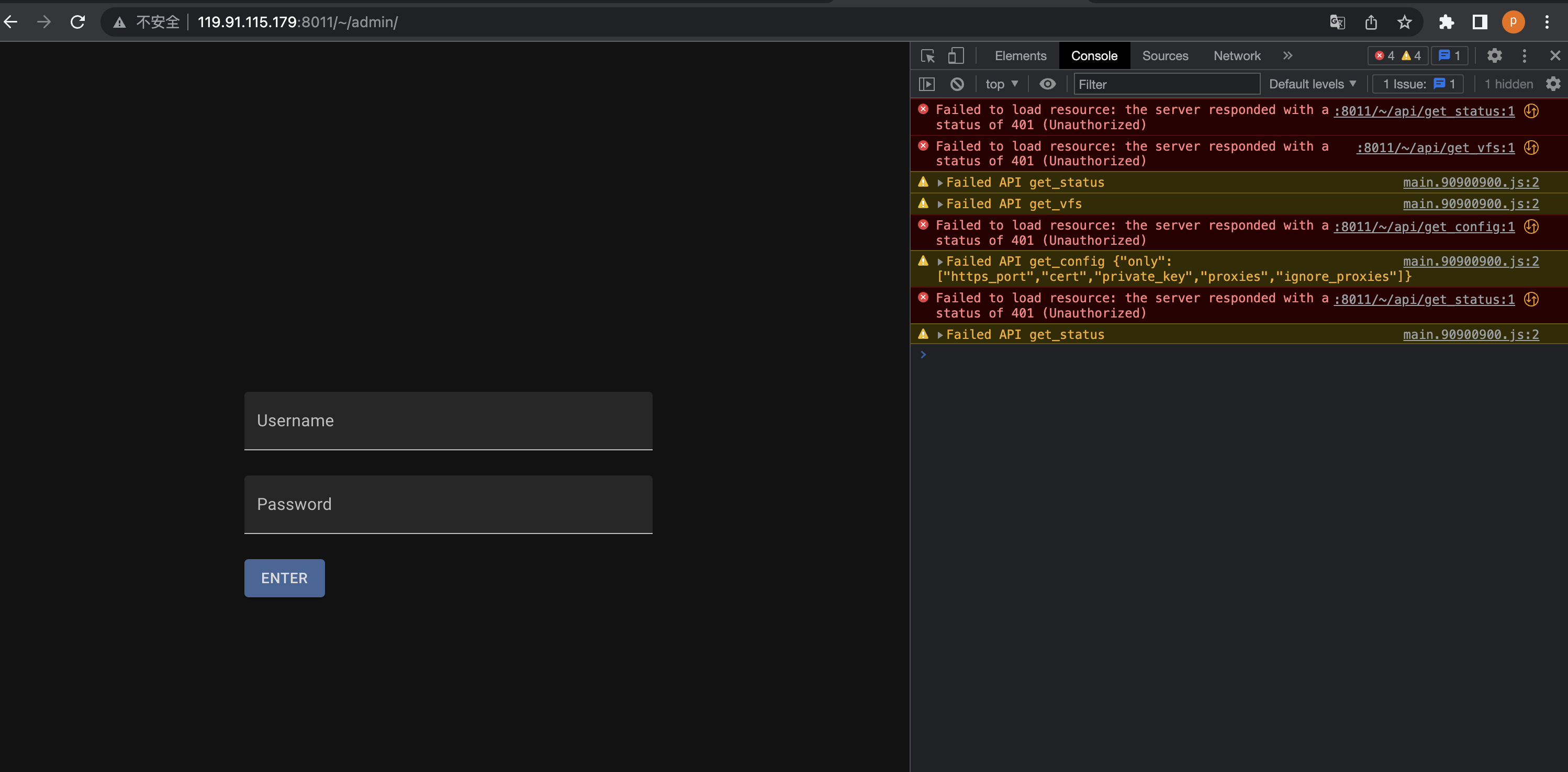Open the top frame context dropdown
The height and width of the screenshot is (772, 1568).
pyautogui.click(x=1001, y=84)
